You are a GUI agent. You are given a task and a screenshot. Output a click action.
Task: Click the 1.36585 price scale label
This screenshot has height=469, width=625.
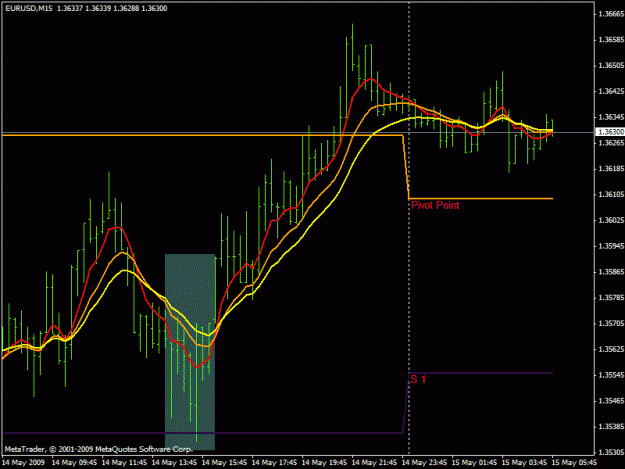[x=611, y=40]
